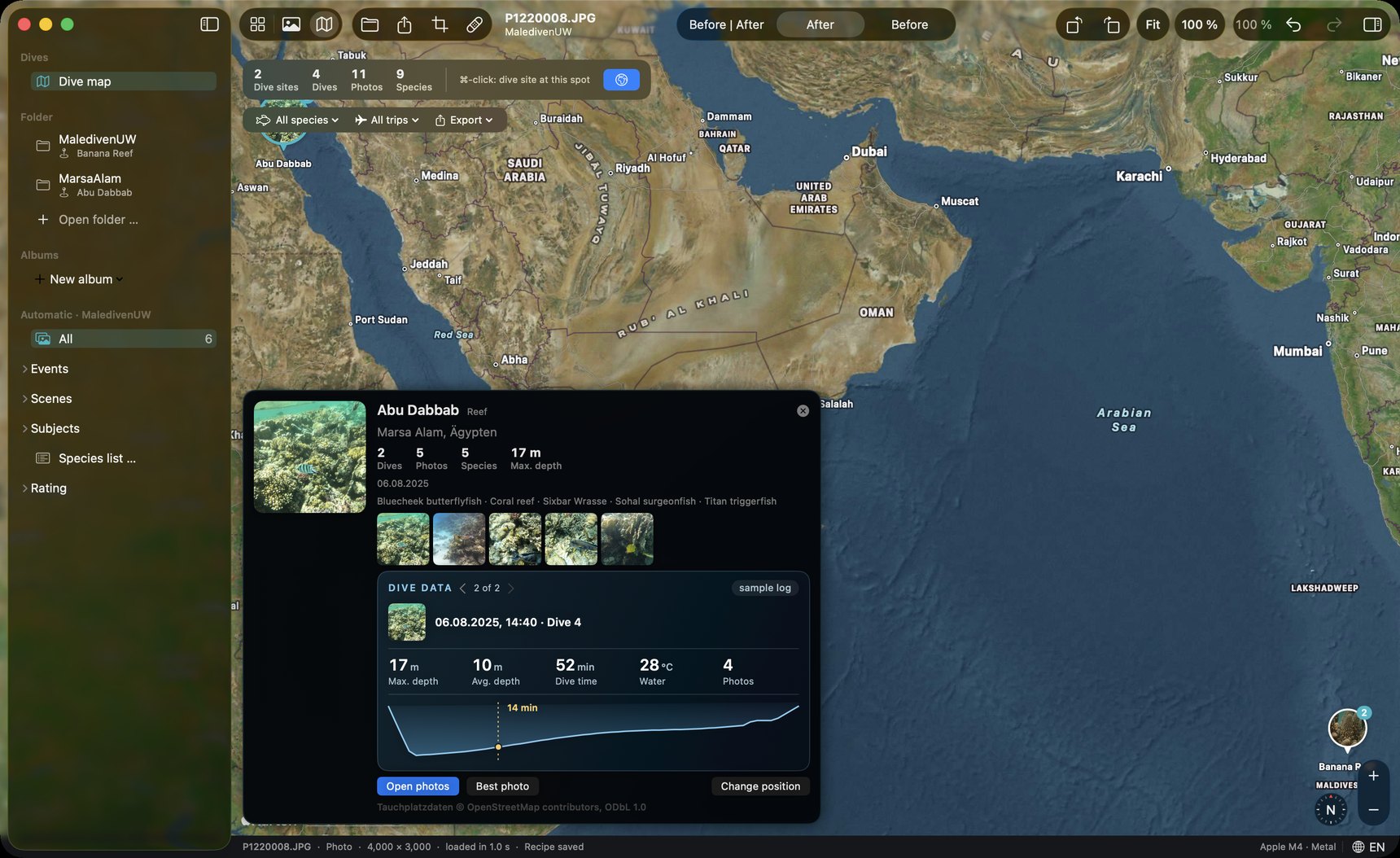Viewport: 1400px width, 858px height.
Task: Switch to the grid overview icon
Action: 257,24
